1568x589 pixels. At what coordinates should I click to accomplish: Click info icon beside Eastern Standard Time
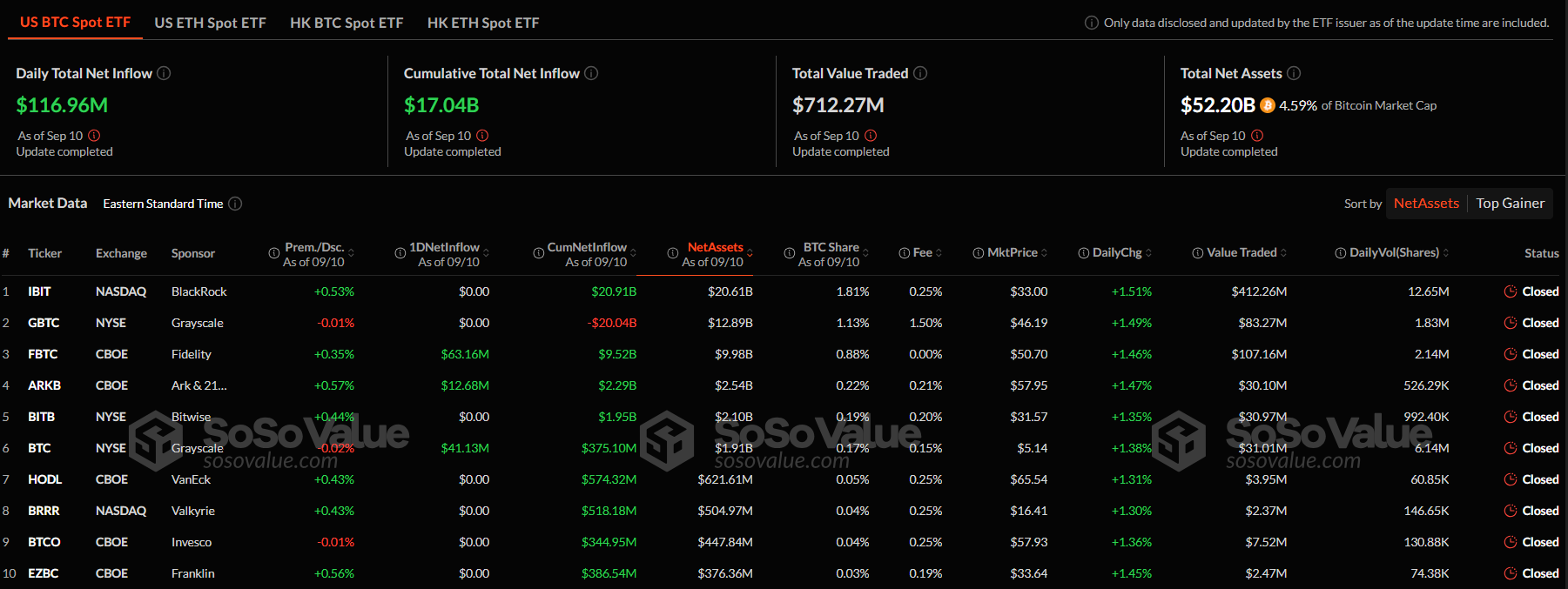click(235, 204)
